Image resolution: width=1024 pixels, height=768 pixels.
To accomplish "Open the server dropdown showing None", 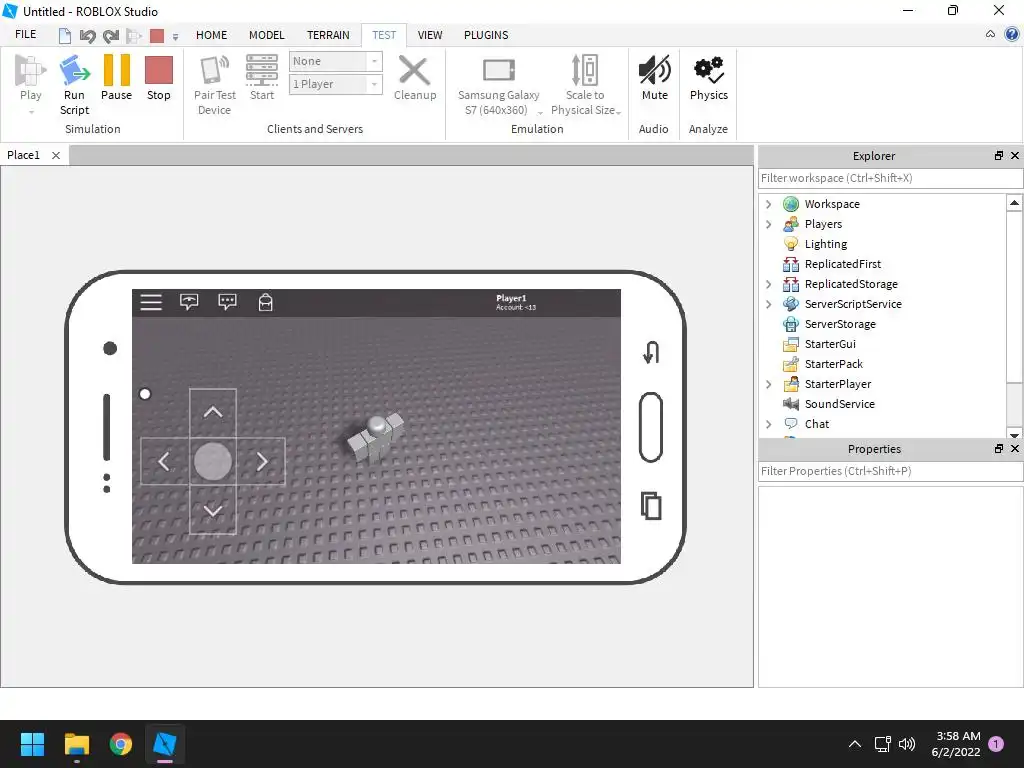I will (336, 61).
